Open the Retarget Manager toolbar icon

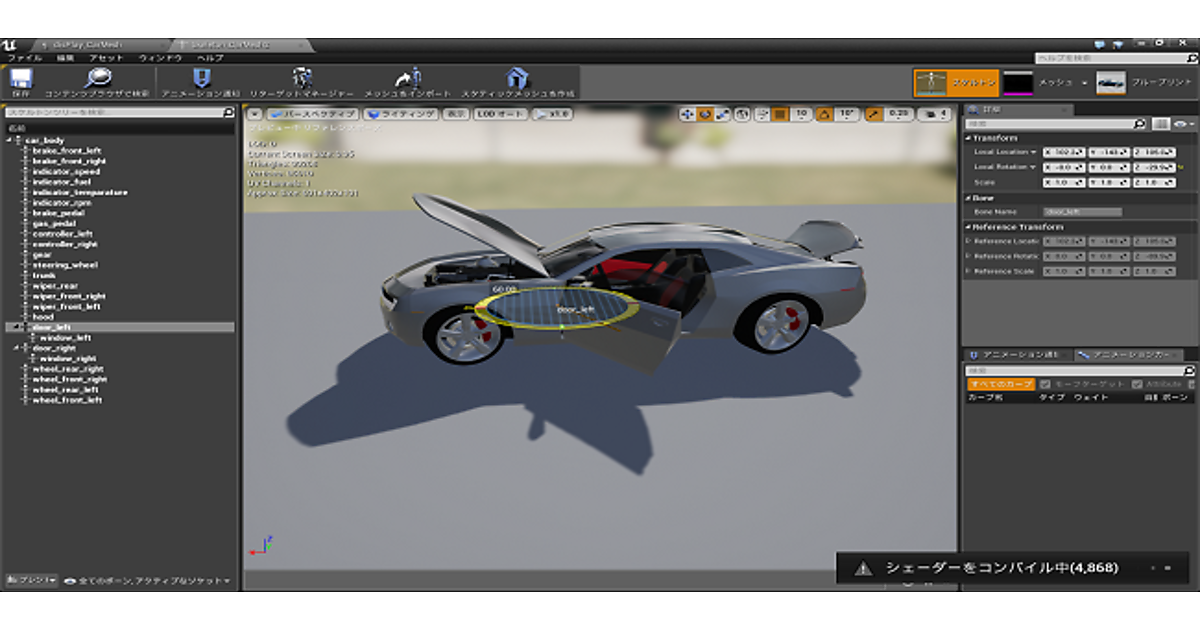pyautogui.click(x=302, y=80)
